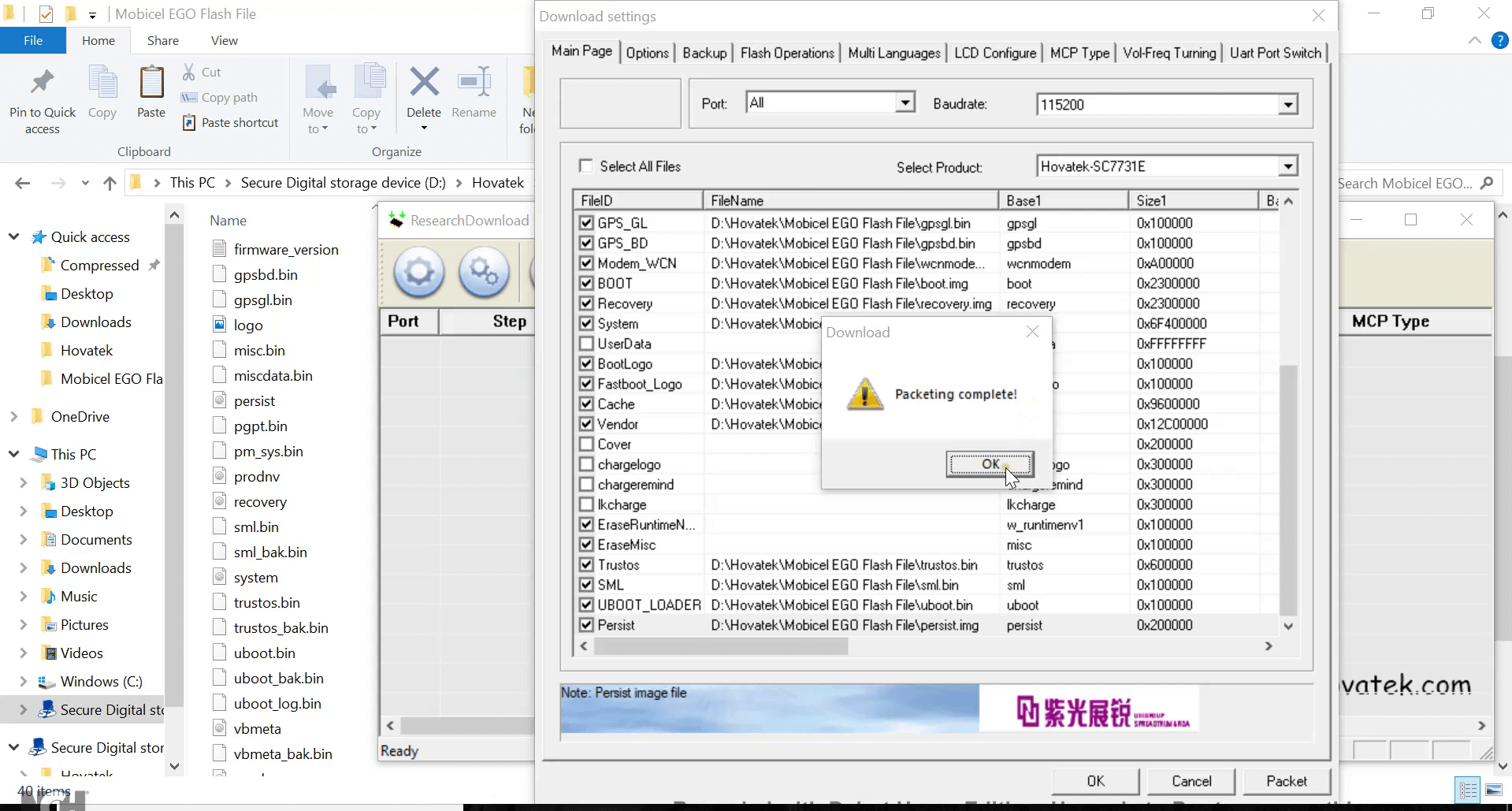Uncheck the Persist file checkbox

pyautogui.click(x=586, y=625)
